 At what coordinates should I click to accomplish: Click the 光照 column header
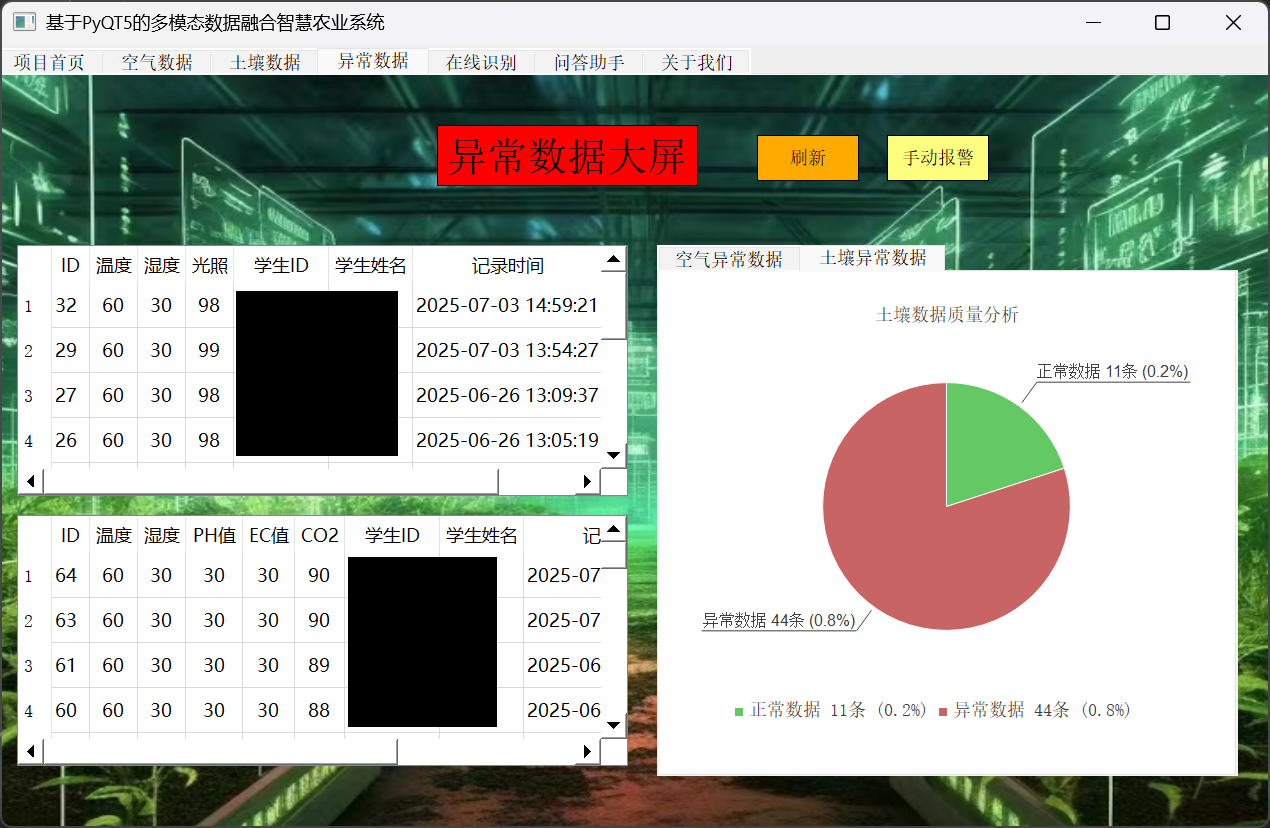(x=209, y=265)
